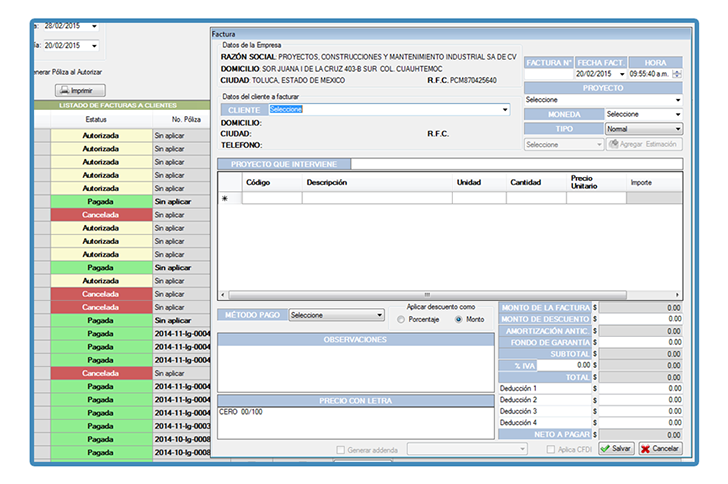728x484 pixels.
Task: Open the TIPO dropdown set to Normal
Action: tap(677, 129)
